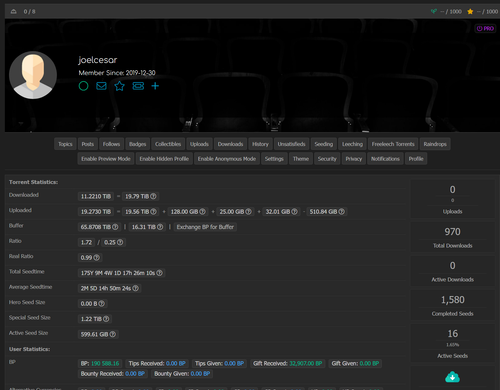
Task: Open the Collectibles menu button
Action: (x=168, y=144)
